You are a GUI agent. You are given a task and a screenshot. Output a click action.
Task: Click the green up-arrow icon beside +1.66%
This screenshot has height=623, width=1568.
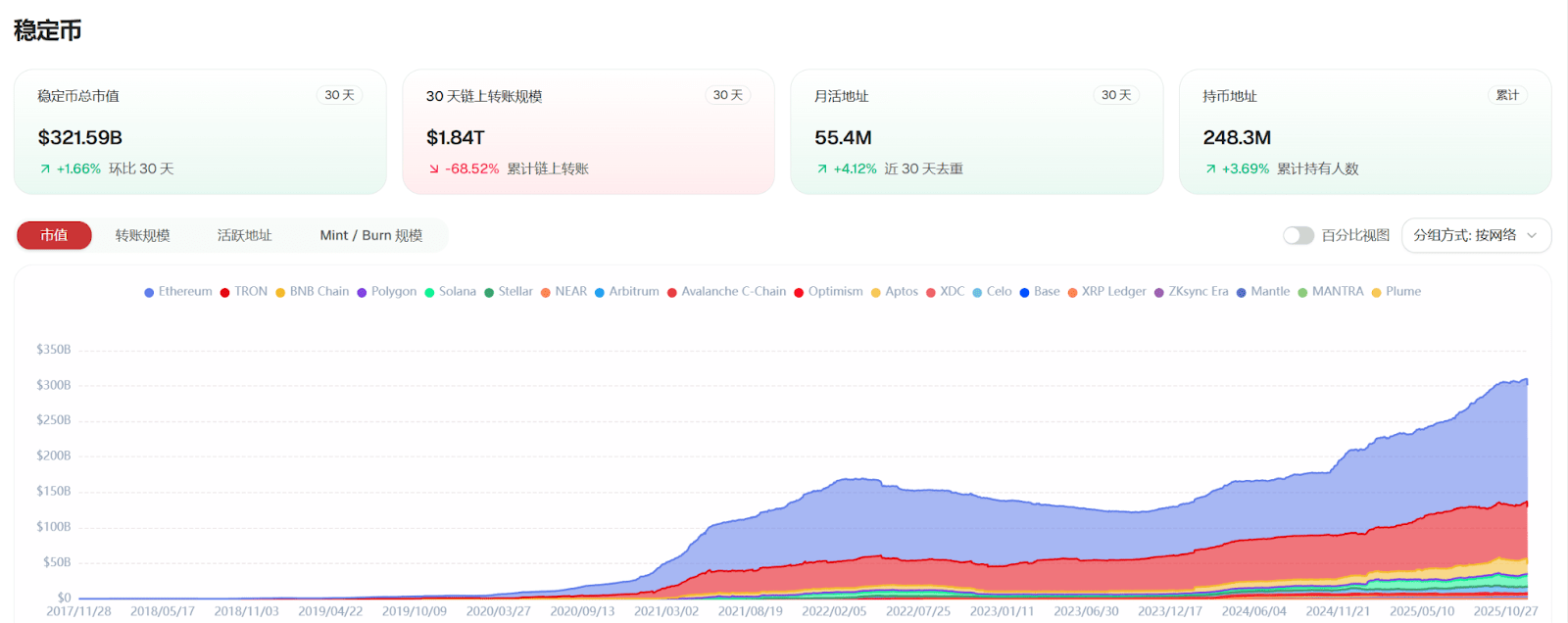click(x=45, y=169)
